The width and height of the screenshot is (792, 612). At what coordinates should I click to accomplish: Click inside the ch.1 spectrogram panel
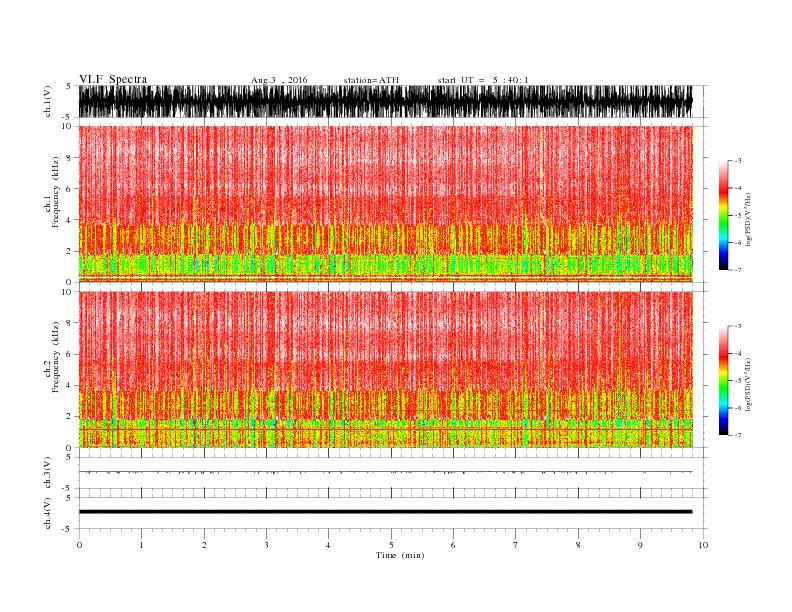(385, 204)
